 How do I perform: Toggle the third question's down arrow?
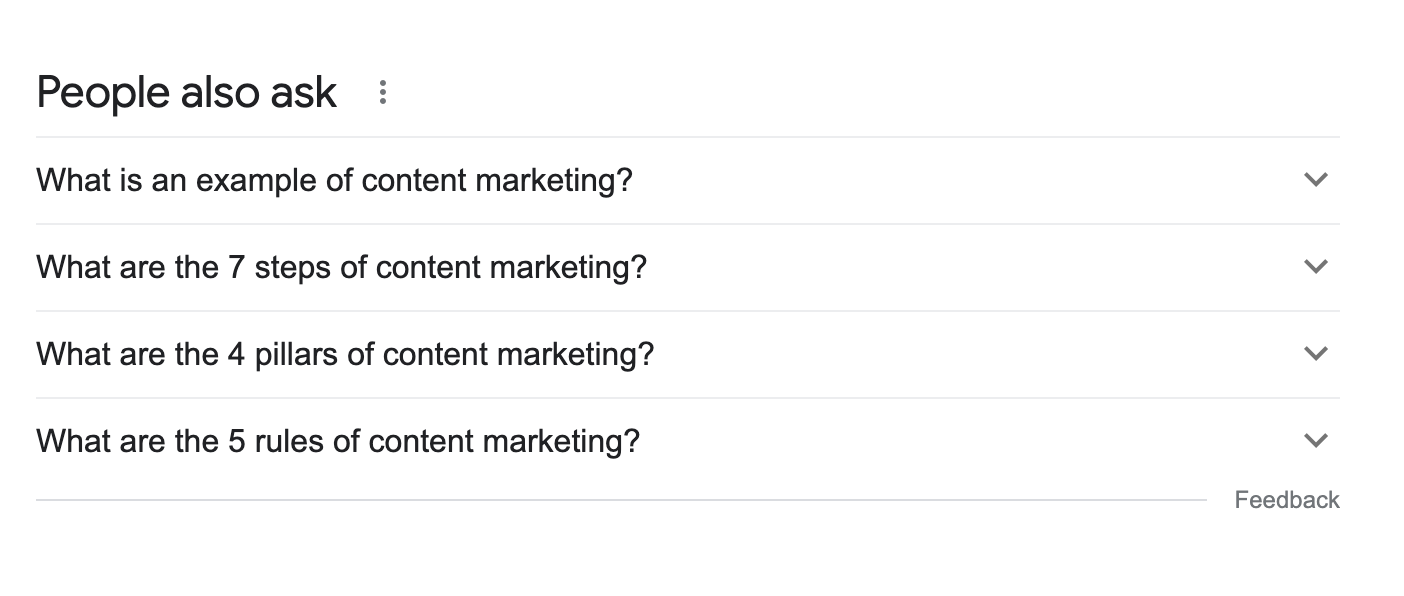pos(1316,354)
